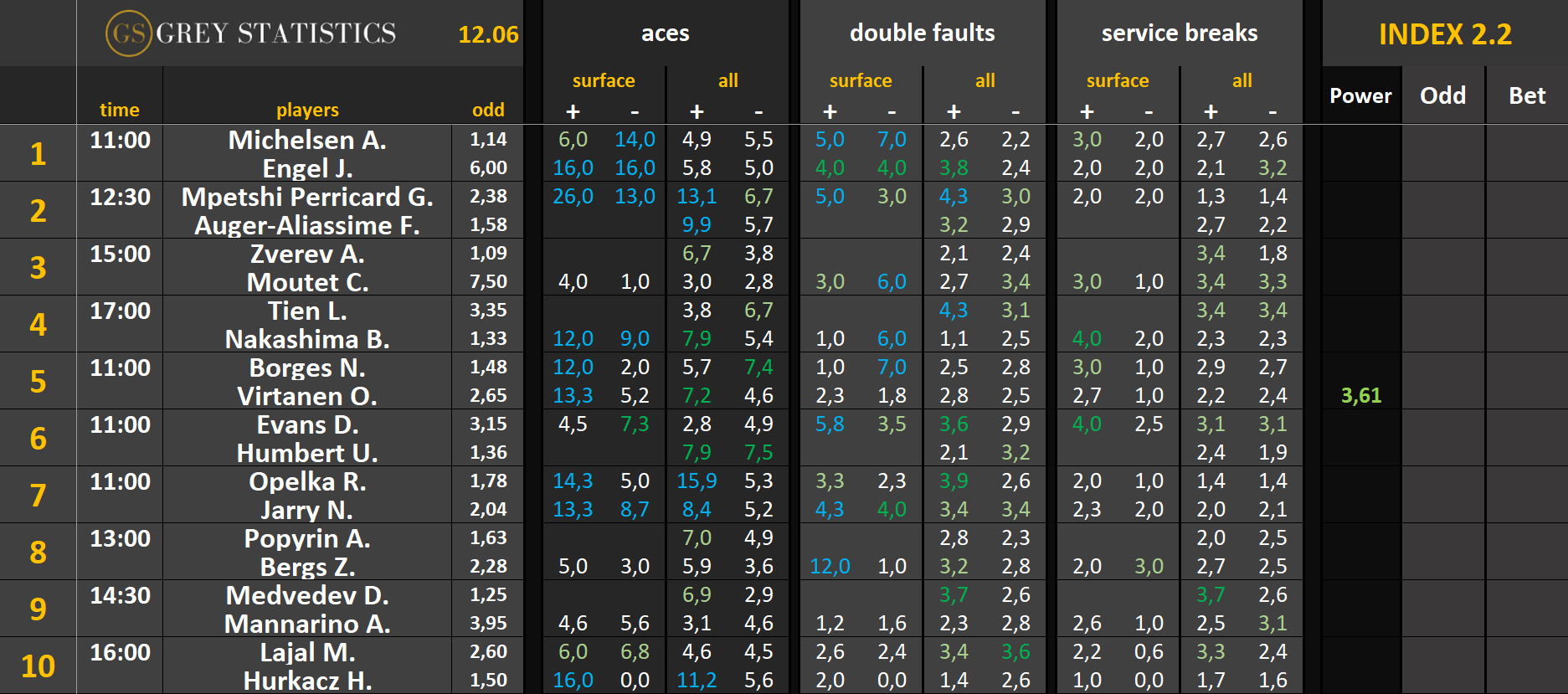Image resolution: width=1568 pixels, height=694 pixels.
Task: Click player name Opelka R.
Action: [307, 481]
